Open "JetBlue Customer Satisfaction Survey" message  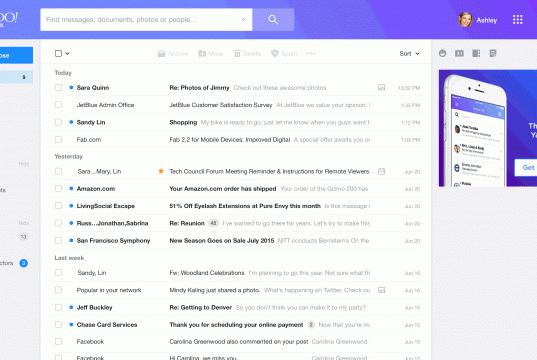221,105
